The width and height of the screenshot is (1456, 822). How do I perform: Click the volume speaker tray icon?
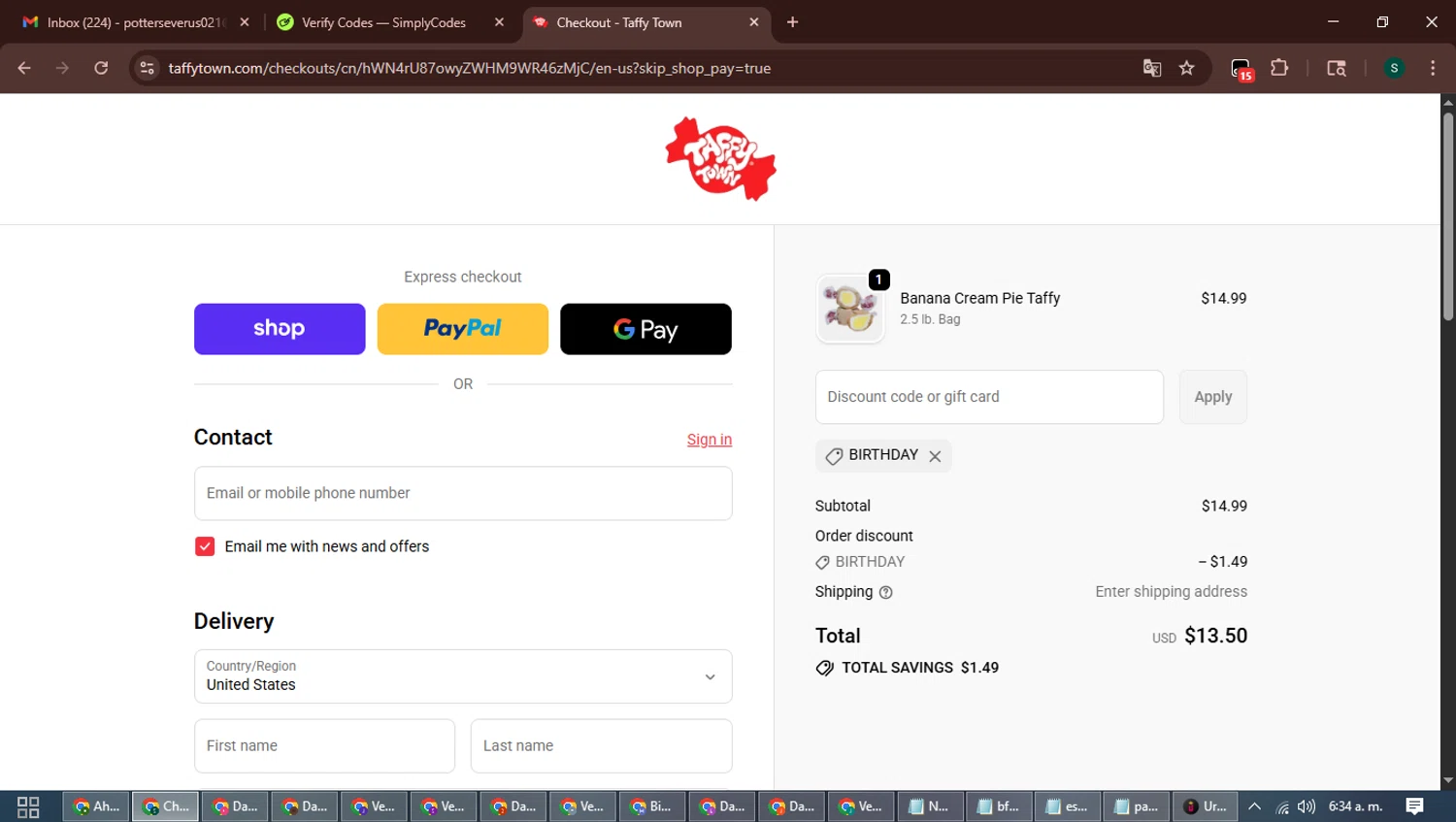click(1307, 806)
